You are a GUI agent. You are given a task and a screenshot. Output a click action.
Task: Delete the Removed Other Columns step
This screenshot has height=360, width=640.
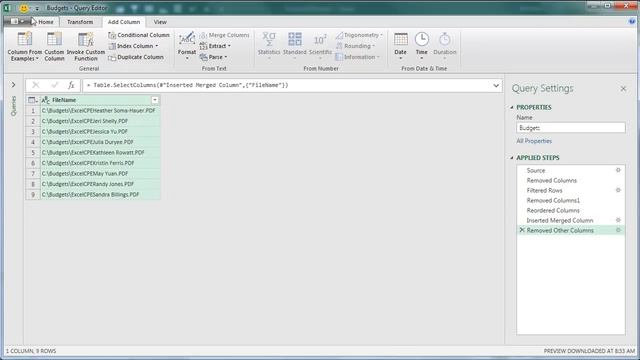522,230
